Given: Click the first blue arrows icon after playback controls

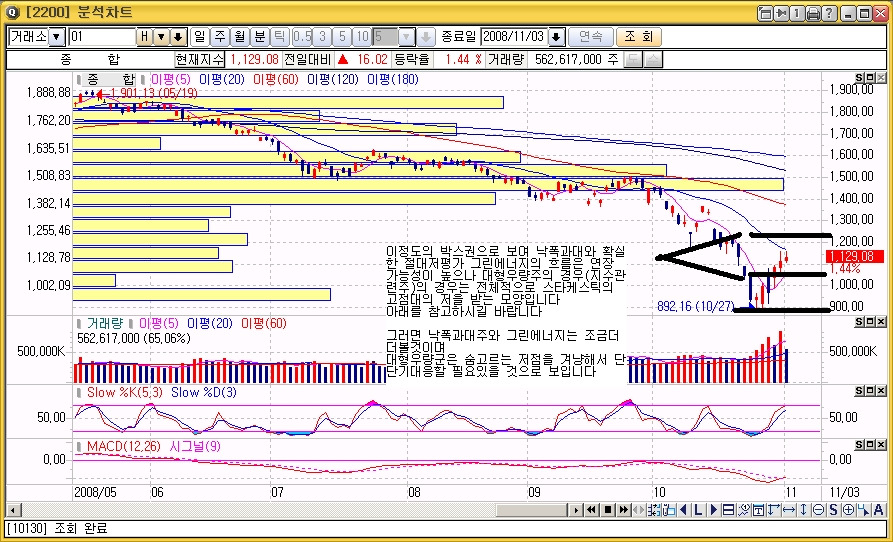Looking at the screenshot, I should (653, 510).
